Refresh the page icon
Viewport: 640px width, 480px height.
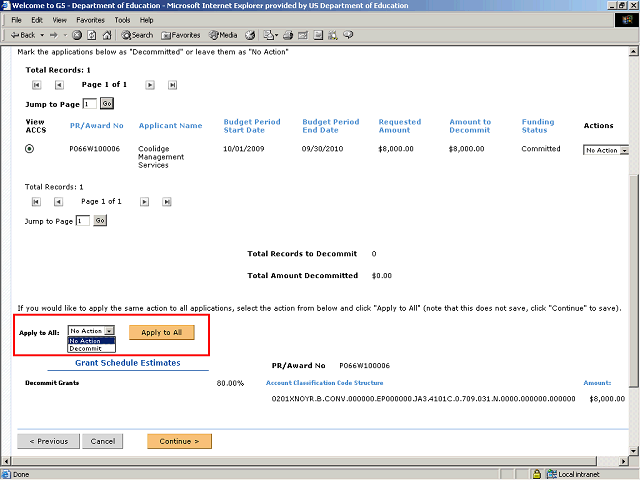pyautogui.click(x=92, y=35)
